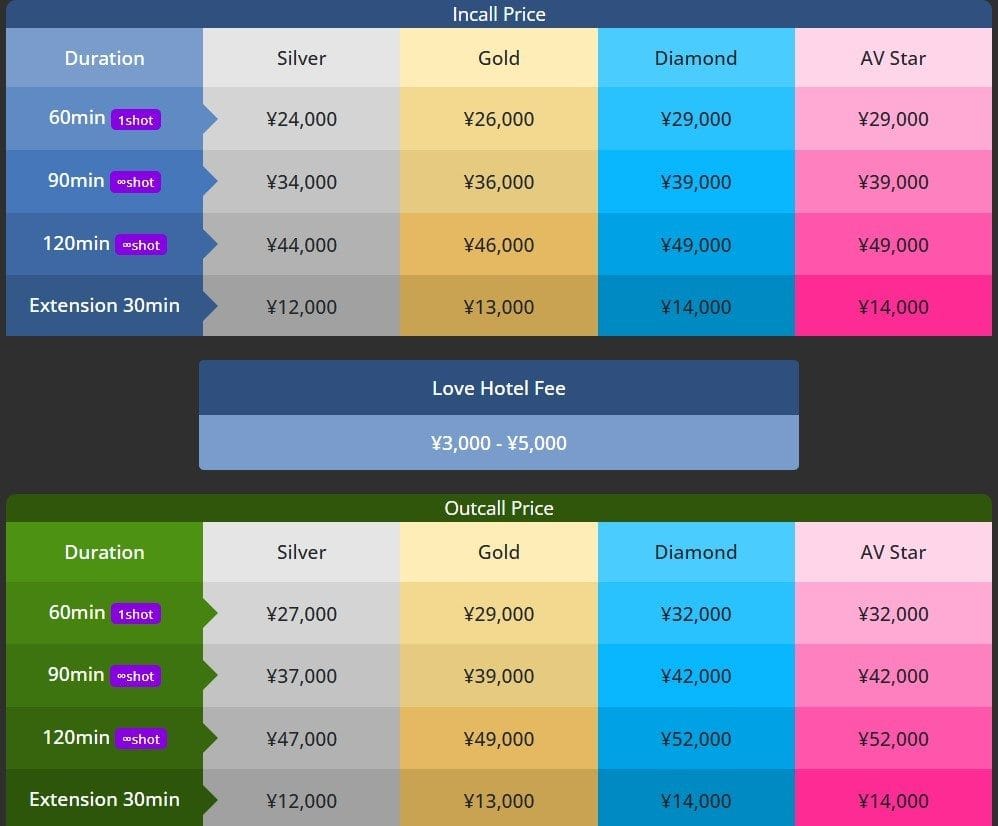
Task: Click the ∞shot badge in Outcall 90min row
Action: pyautogui.click(x=135, y=677)
